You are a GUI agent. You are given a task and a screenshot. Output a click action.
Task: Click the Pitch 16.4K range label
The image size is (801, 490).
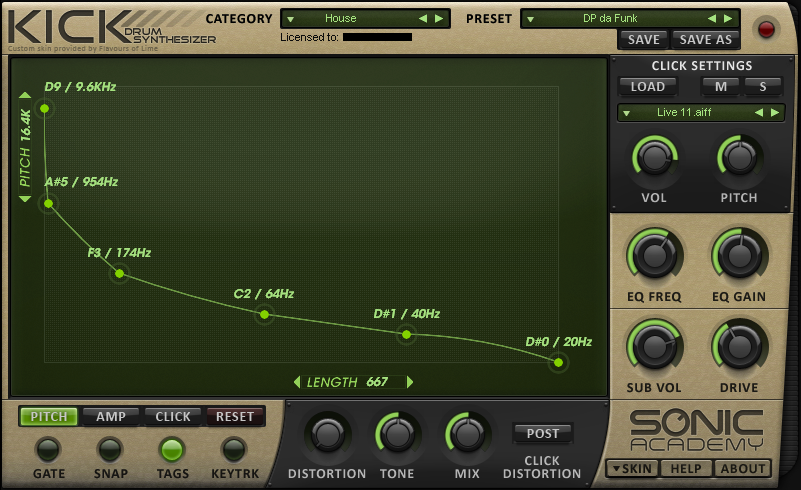[25, 148]
